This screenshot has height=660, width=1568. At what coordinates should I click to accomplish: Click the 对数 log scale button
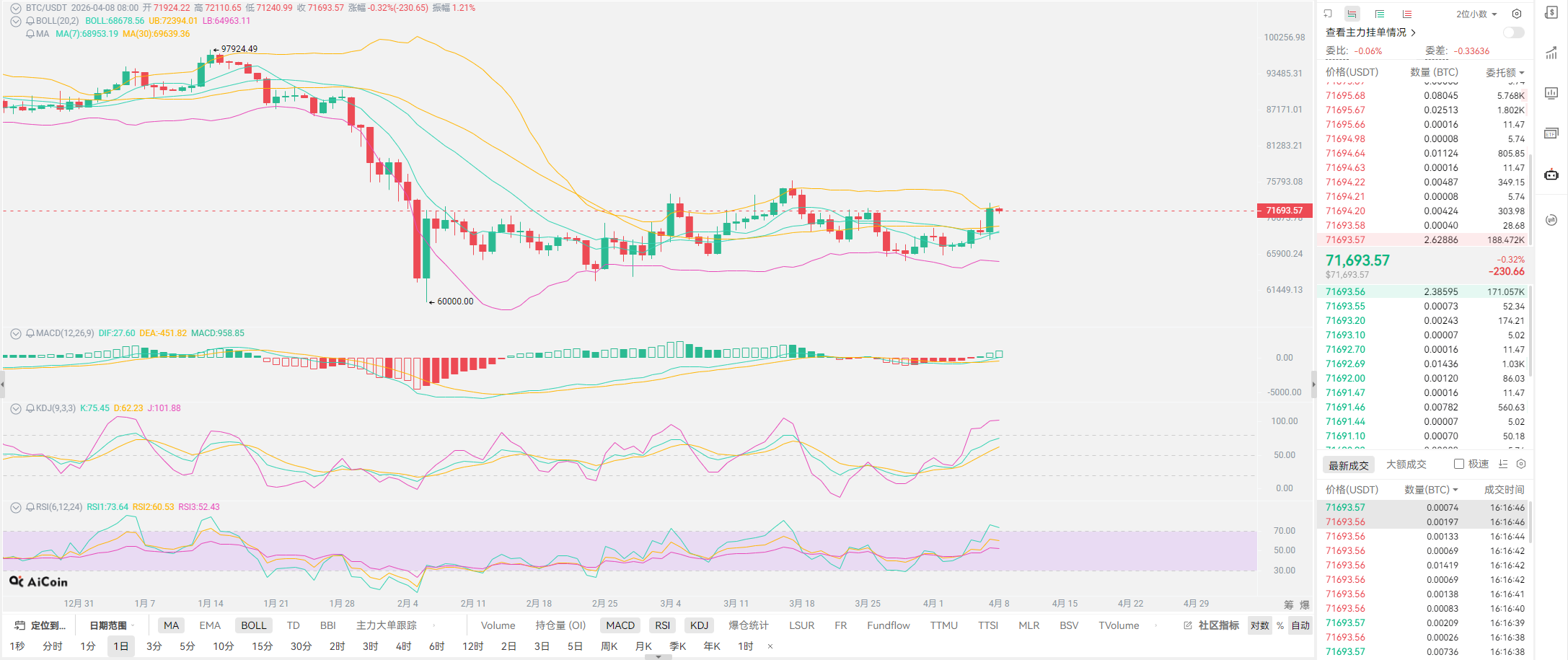[1259, 625]
